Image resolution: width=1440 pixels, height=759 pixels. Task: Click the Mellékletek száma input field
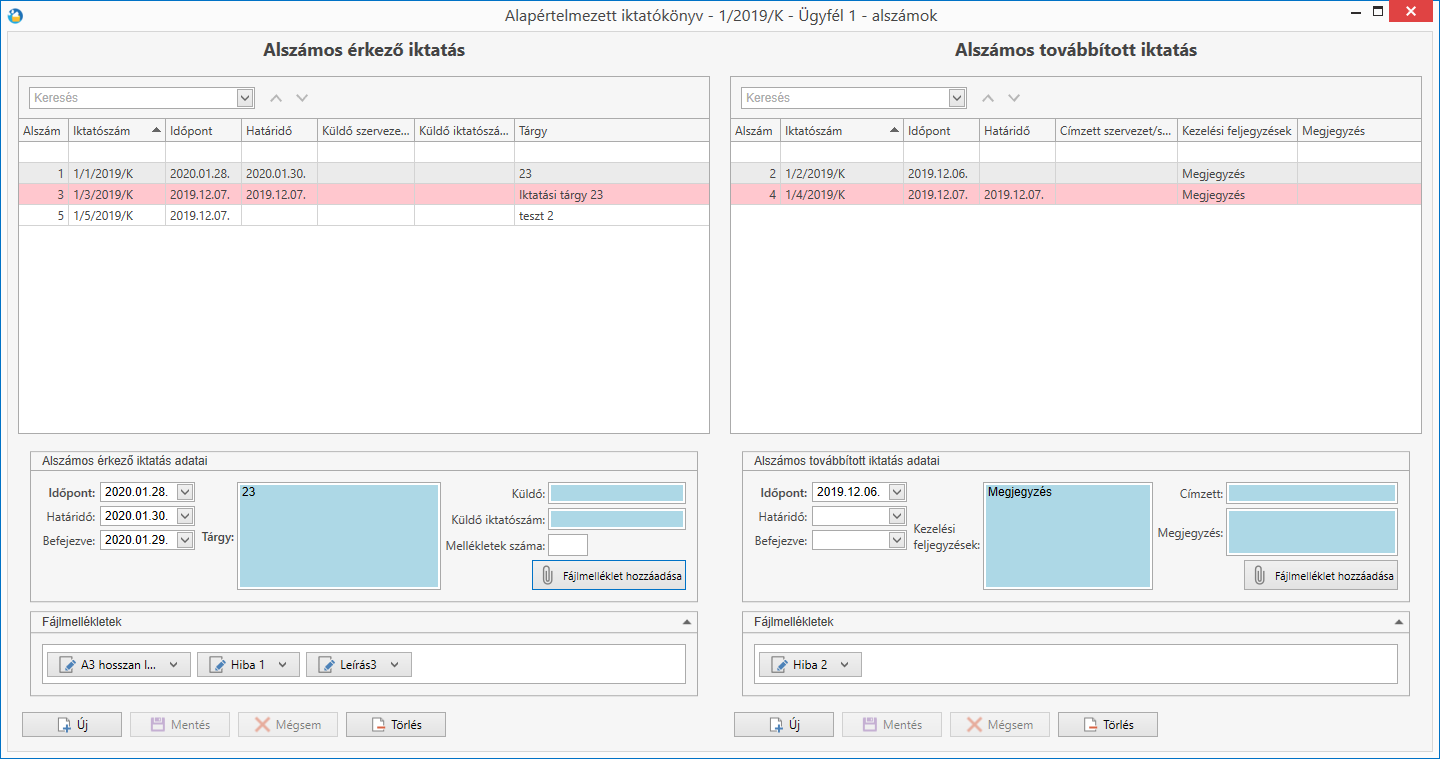(568, 545)
